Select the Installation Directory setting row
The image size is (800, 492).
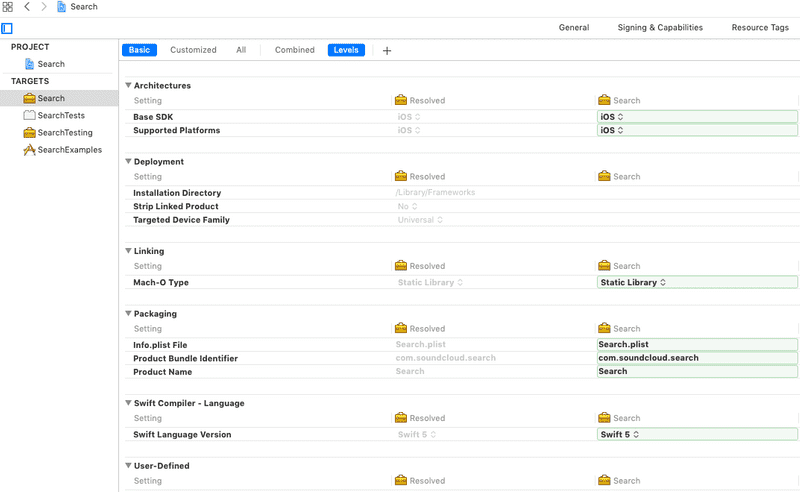pyautogui.click(x=462, y=193)
